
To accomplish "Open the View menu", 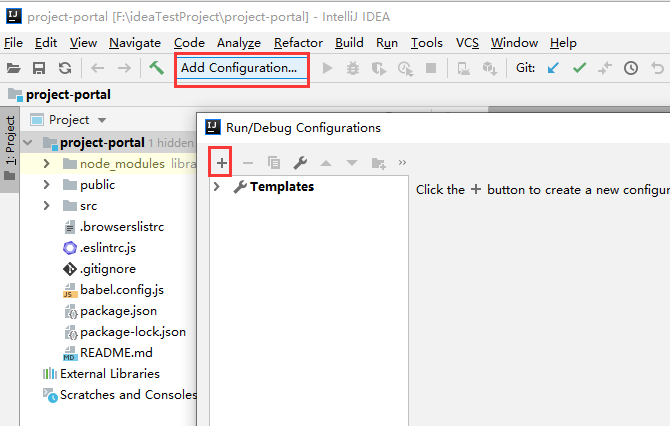I will [83, 43].
